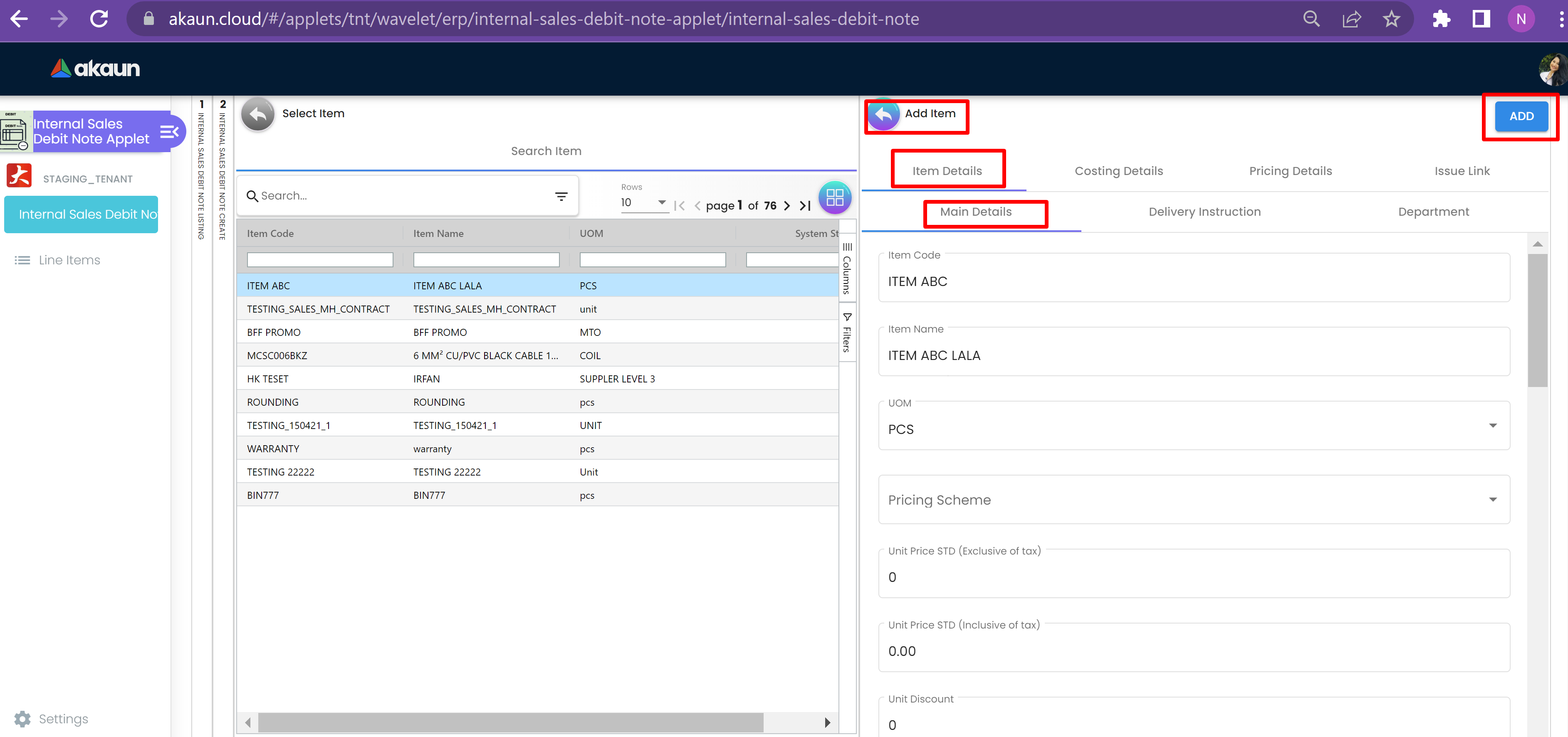Click Internal Sales Debit Note button

[81, 214]
